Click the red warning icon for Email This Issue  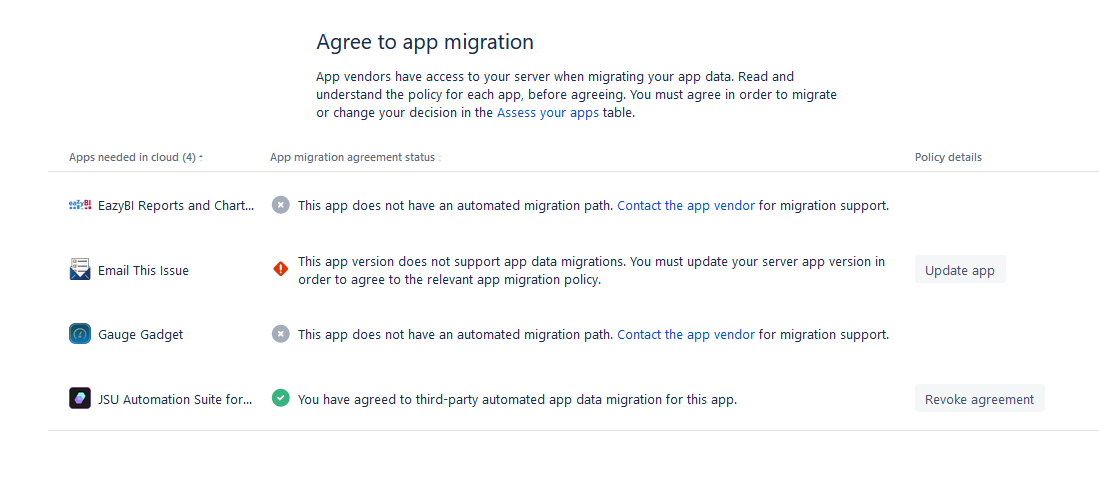point(281,269)
